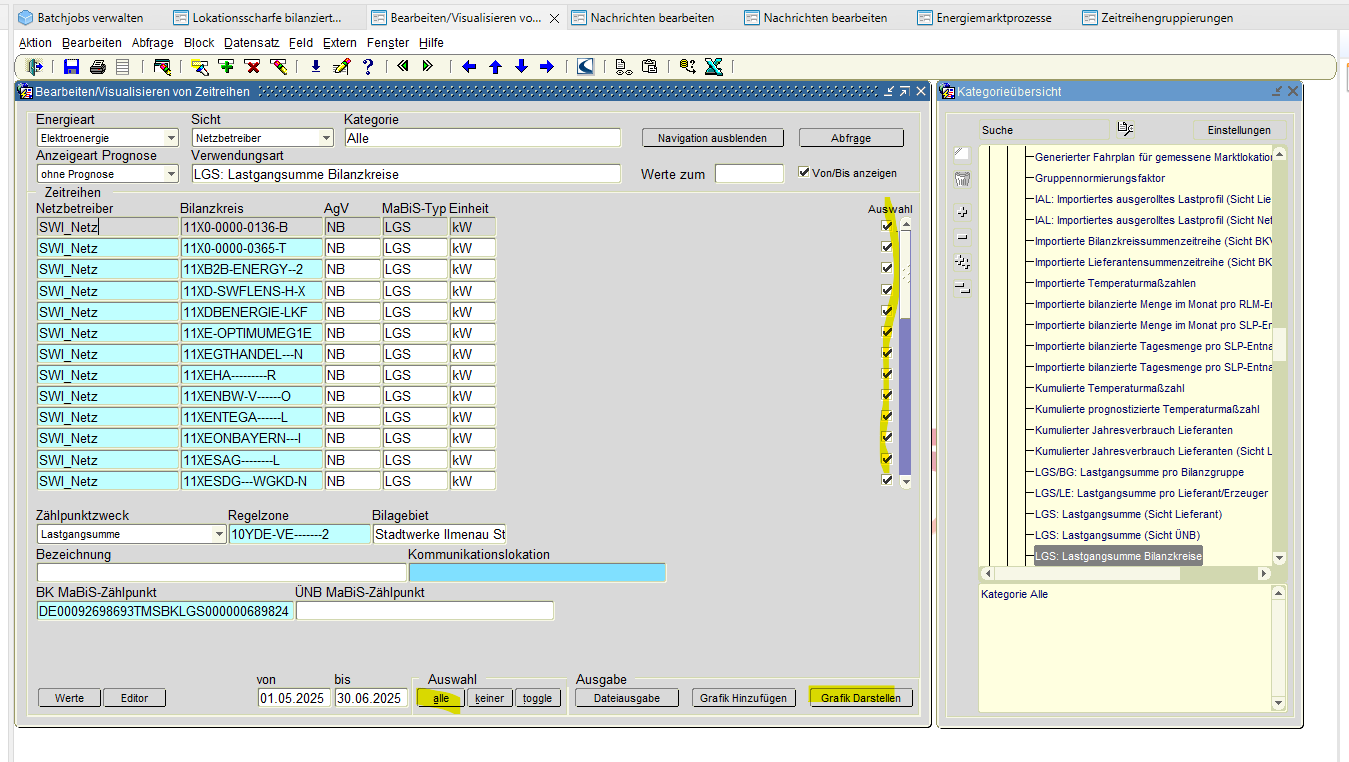Click the printer icon in toolbar
Image resolution: width=1349 pixels, height=762 pixels.
(97, 67)
